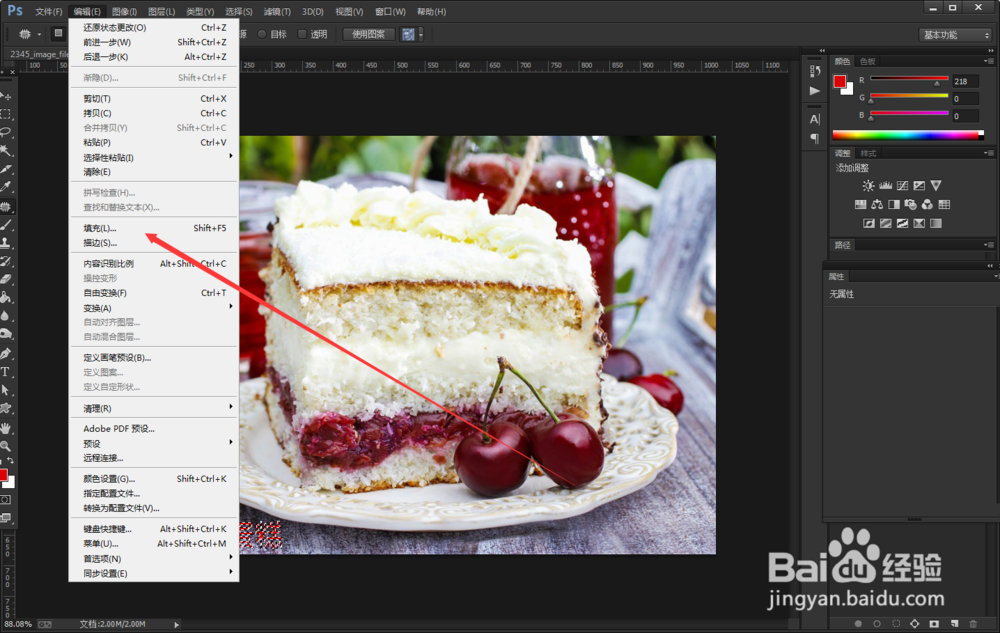The image size is (1000, 633).
Task: Select the Zoom tool
Action: tap(6, 446)
